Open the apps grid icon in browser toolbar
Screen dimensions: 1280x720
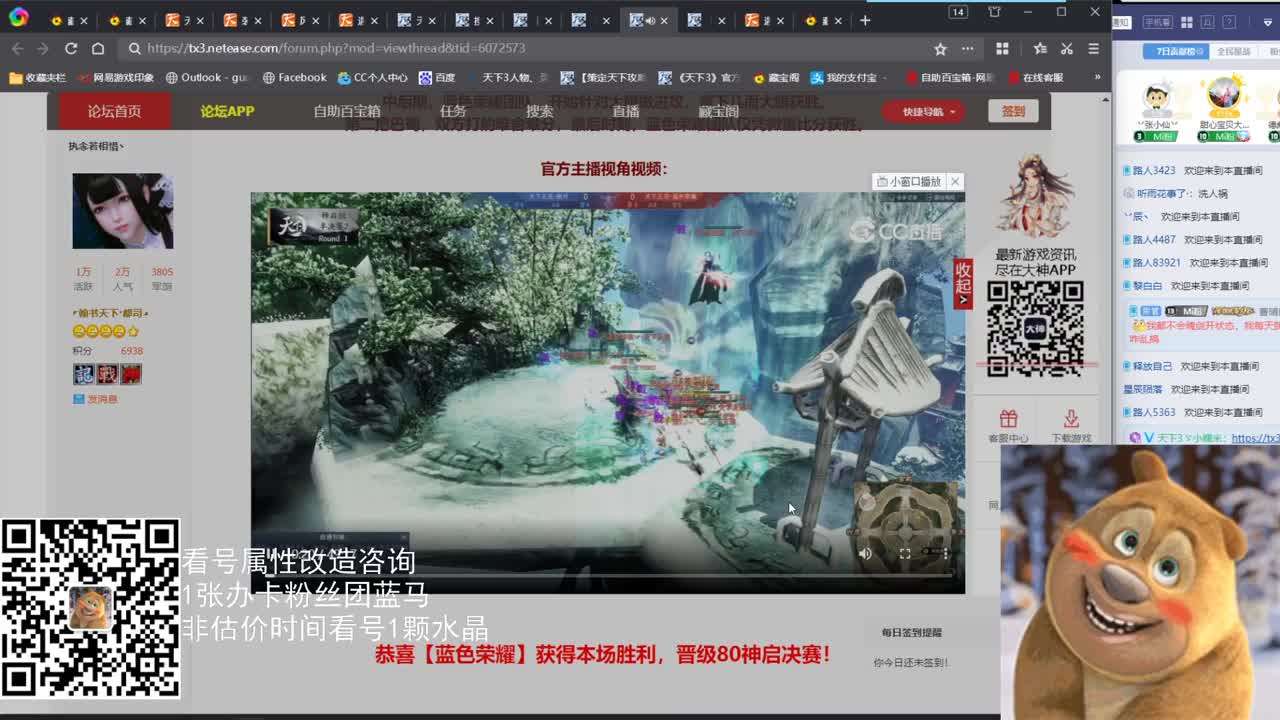[x=1002, y=48]
